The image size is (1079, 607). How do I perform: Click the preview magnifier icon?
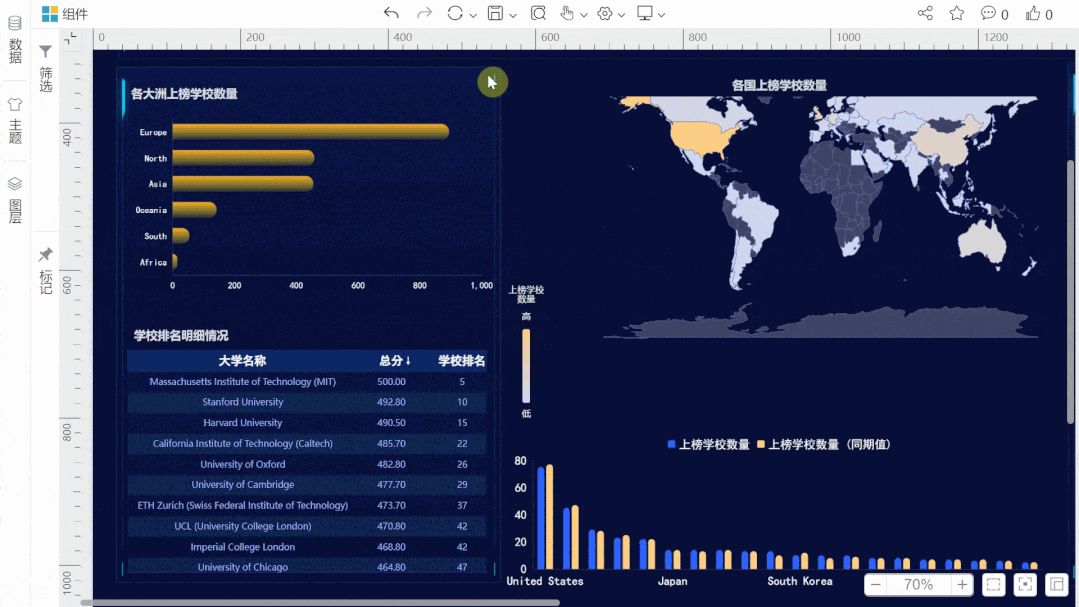pos(538,13)
